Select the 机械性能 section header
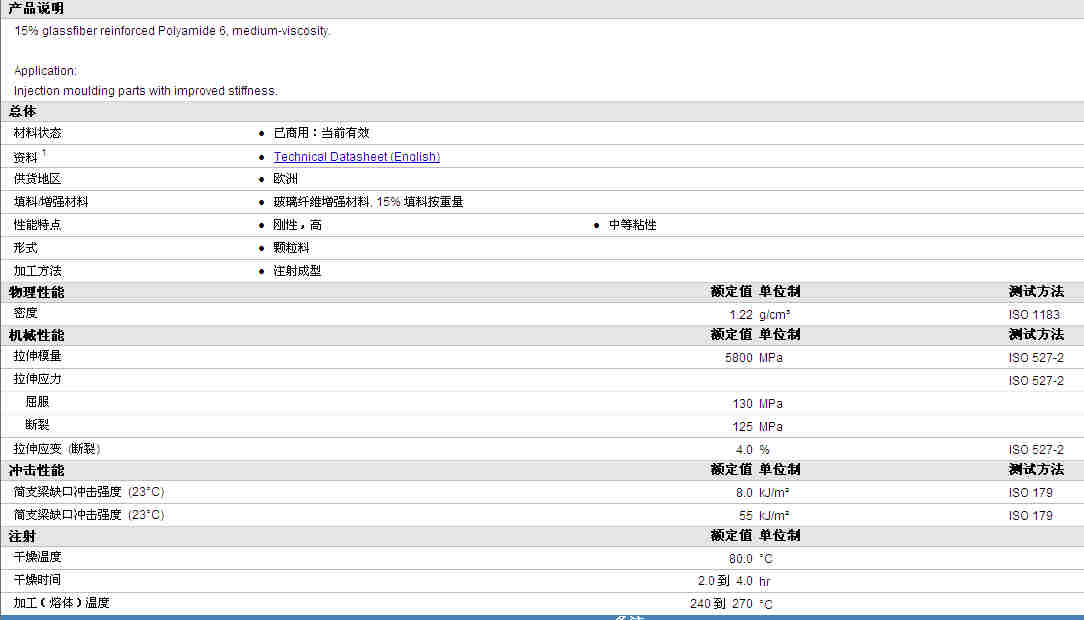 (x=36, y=335)
